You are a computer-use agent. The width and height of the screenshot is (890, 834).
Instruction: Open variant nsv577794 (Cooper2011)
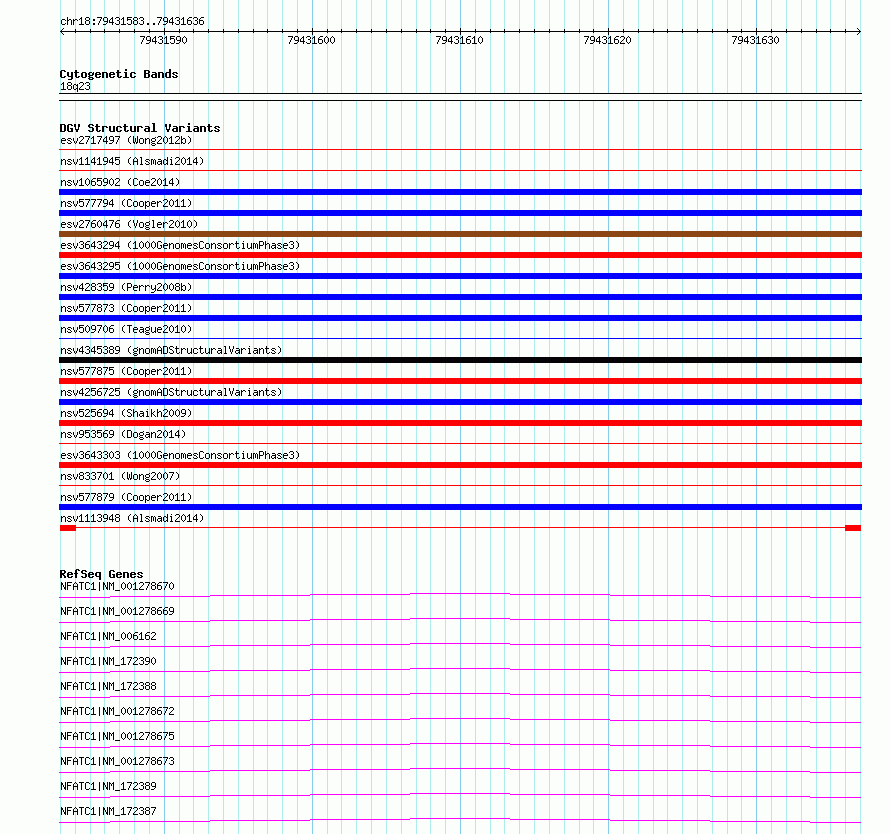(x=126, y=203)
